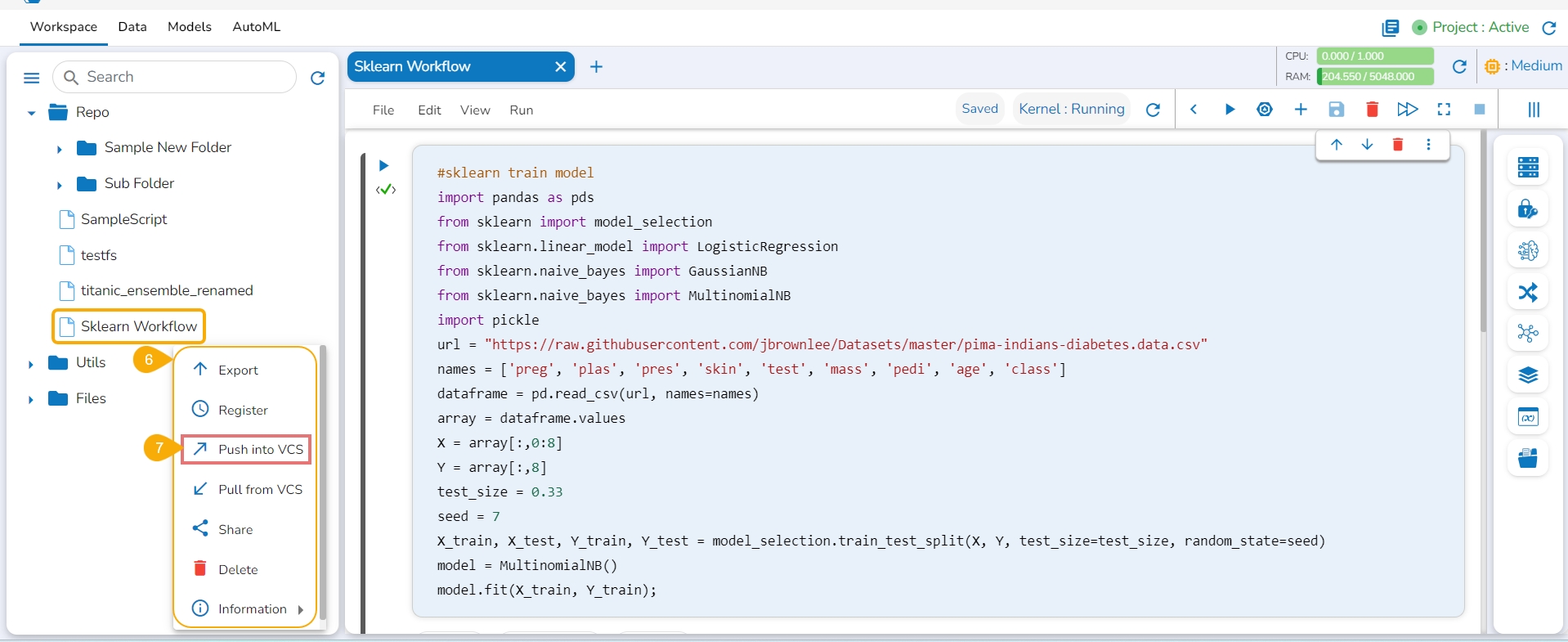Expand the Information submenu arrow
Screen dimensions: 1568x642
tap(301, 609)
